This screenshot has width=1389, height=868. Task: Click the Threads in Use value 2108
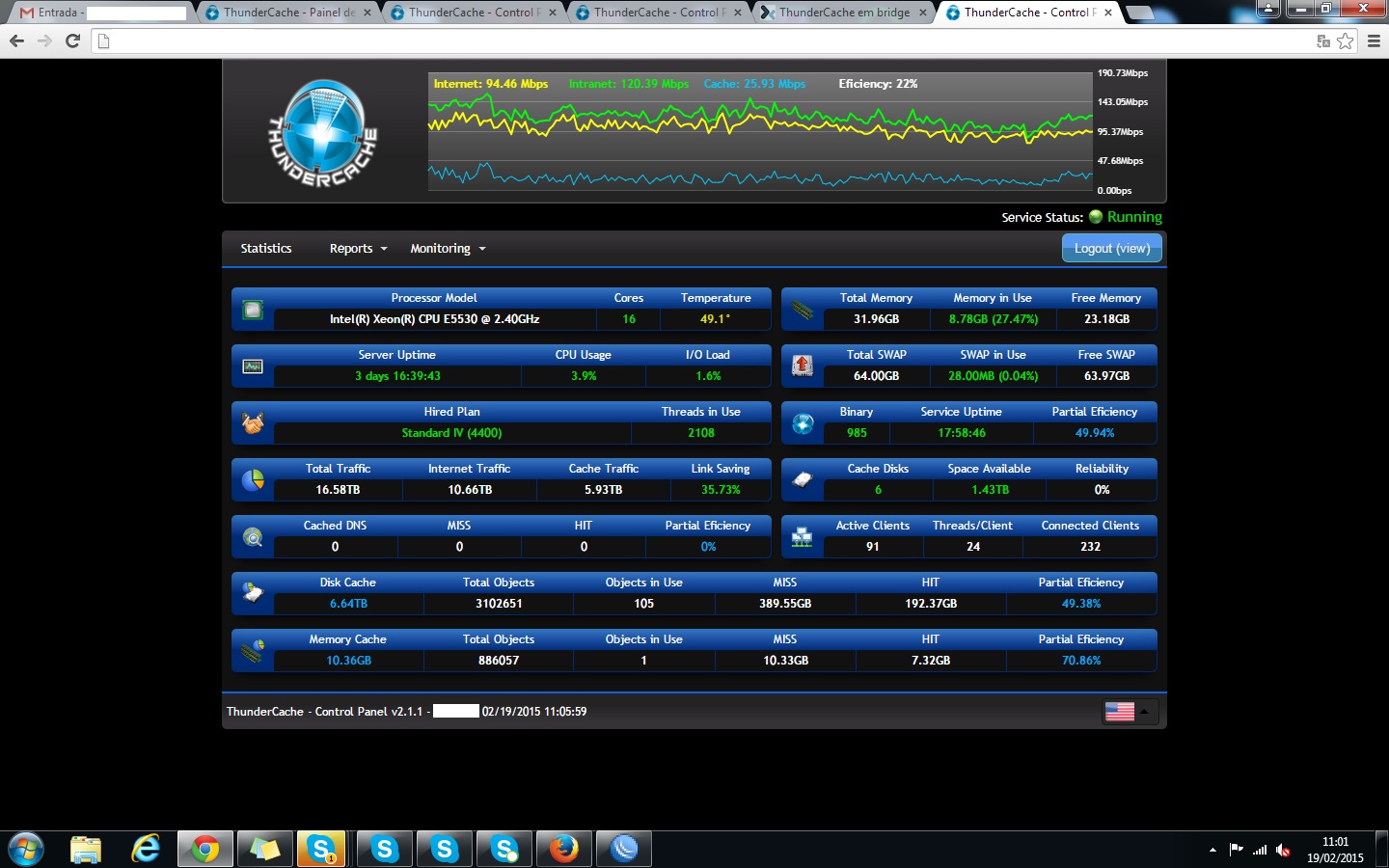[701, 433]
